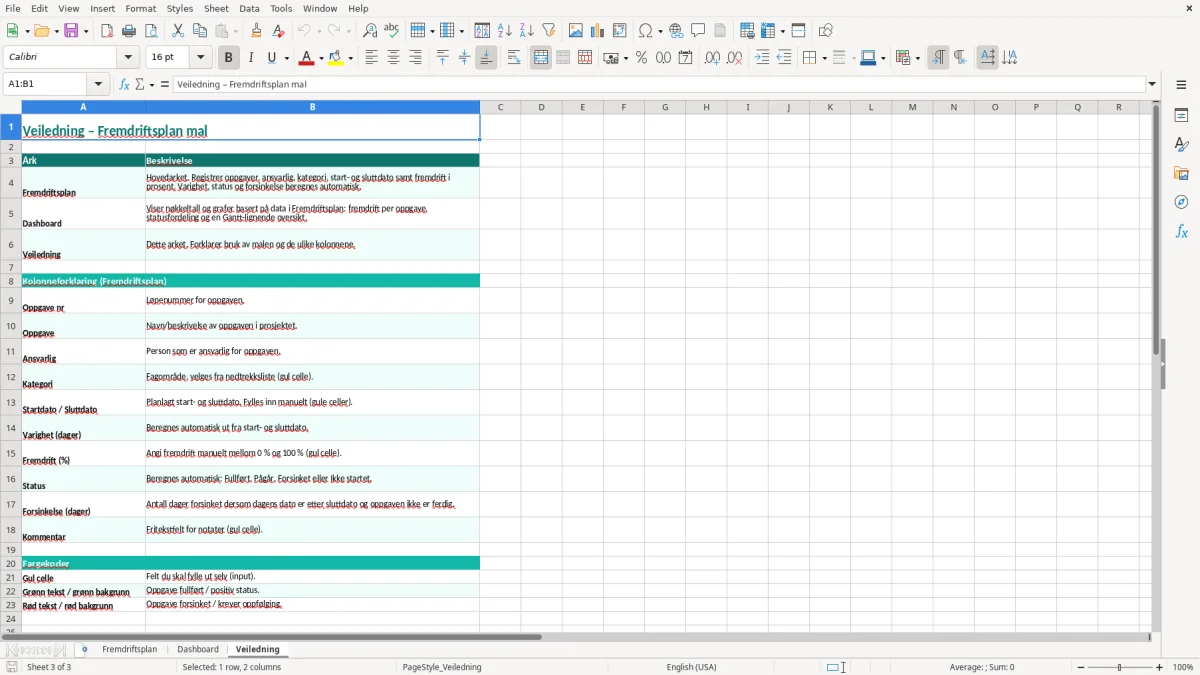The width and height of the screenshot is (1200, 675).
Task: Expand the formula bar
Action: [x=1152, y=84]
